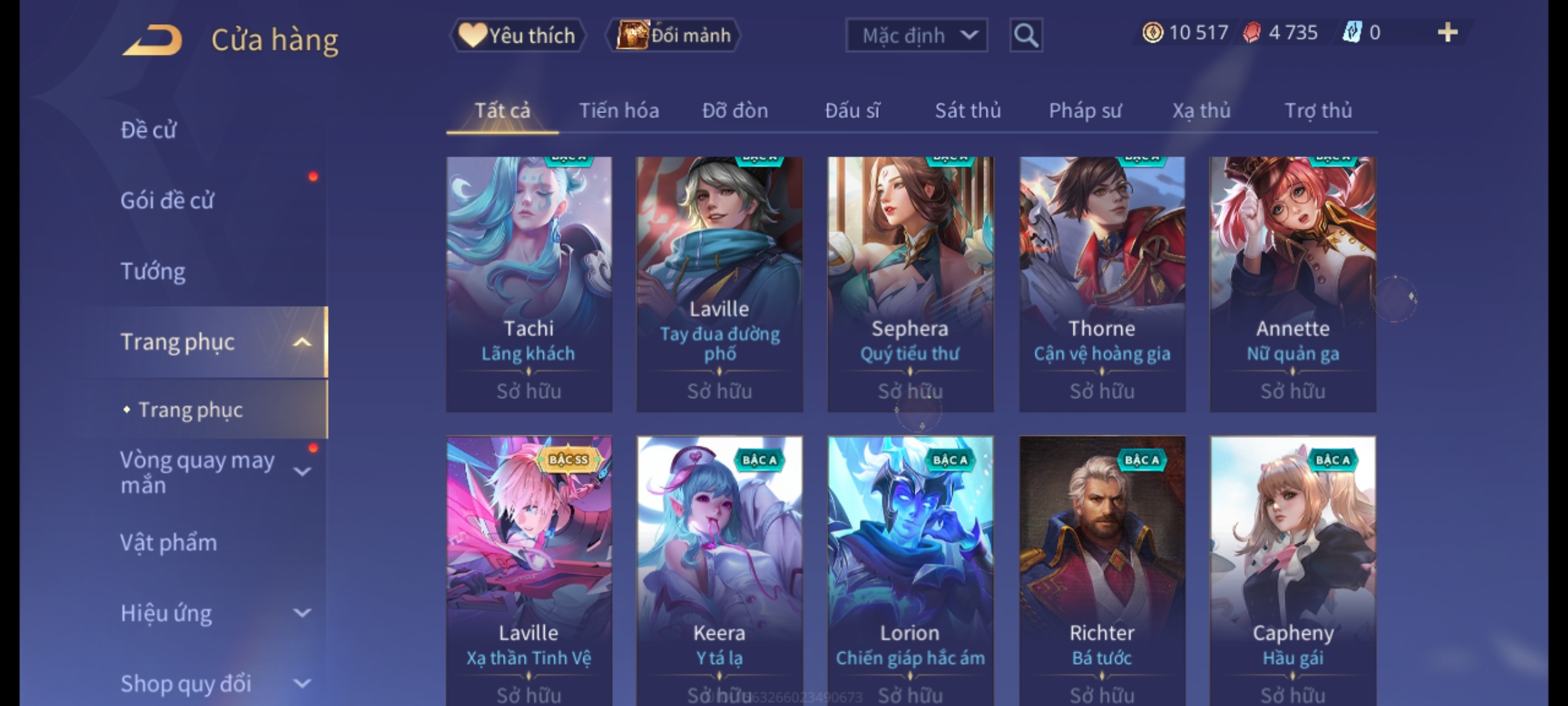The height and width of the screenshot is (706, 1568).
Task: Tap the red ruby currency icon
Action: pos(1251,33)
